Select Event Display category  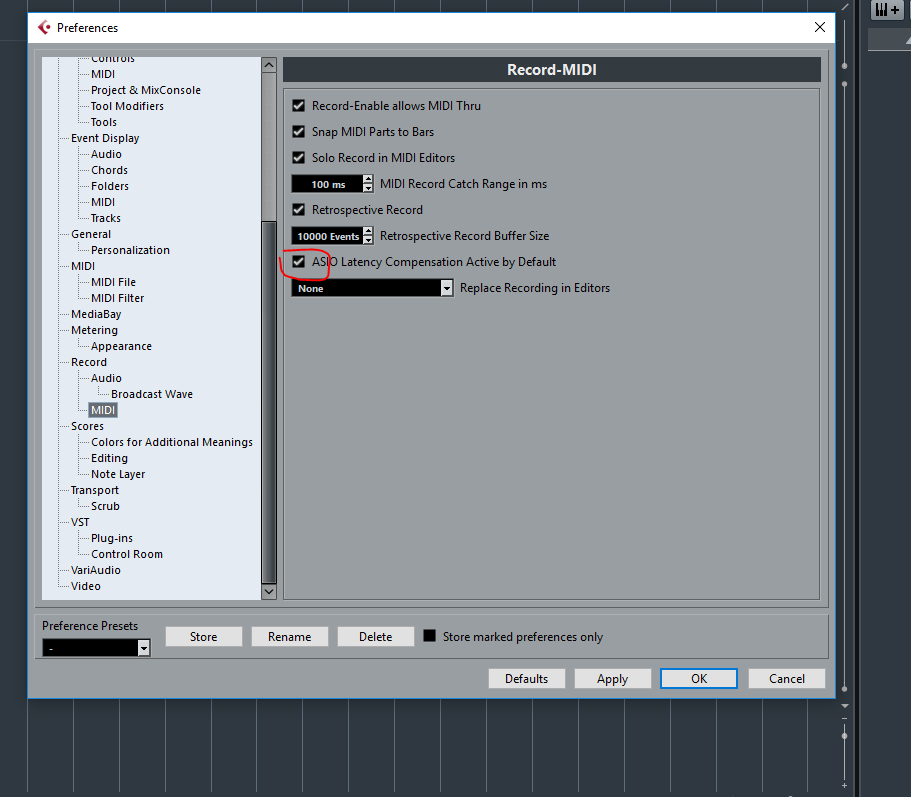tap(105, 138)
